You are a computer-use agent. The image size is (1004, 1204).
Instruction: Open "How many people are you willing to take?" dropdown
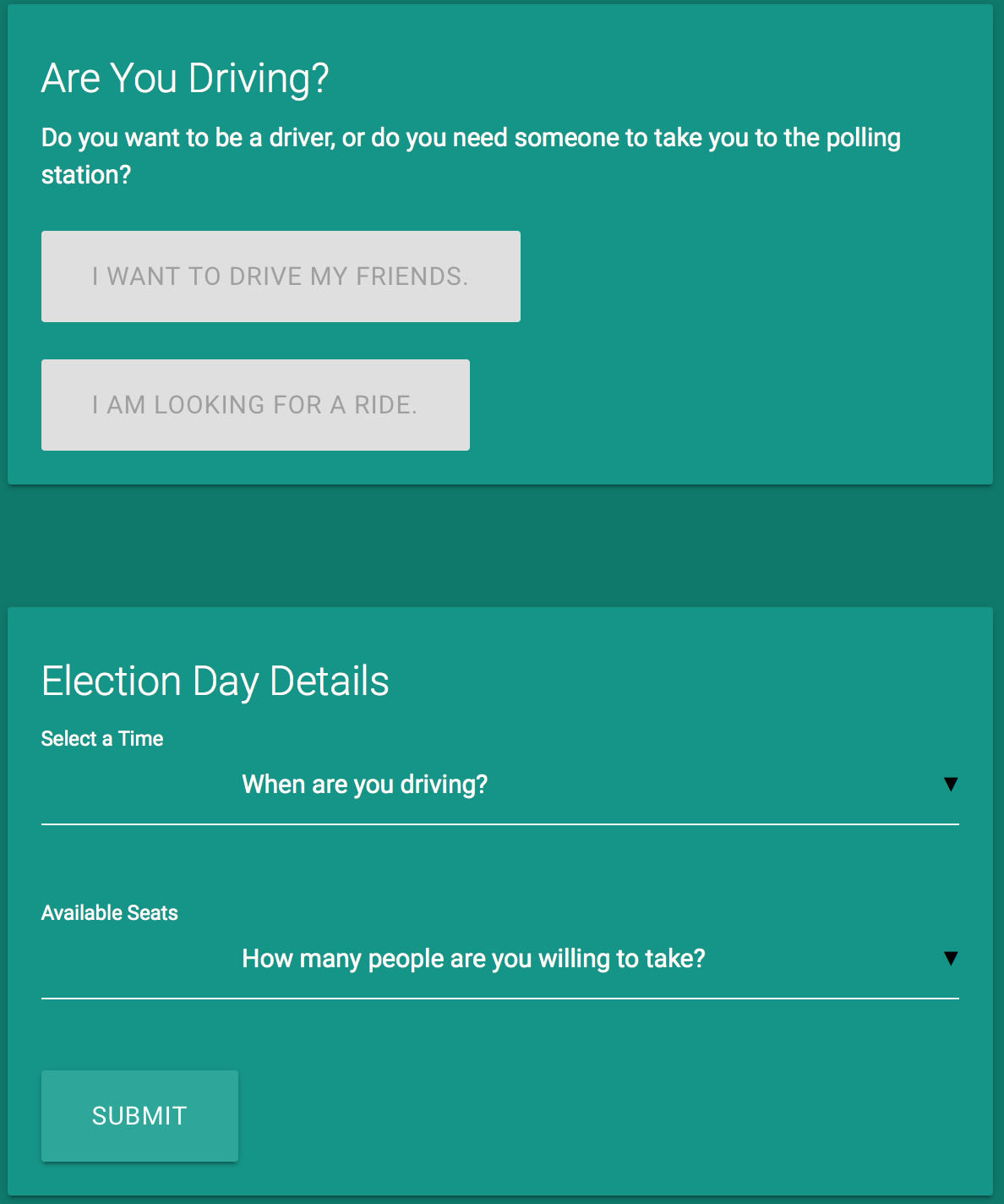point(500,959)
